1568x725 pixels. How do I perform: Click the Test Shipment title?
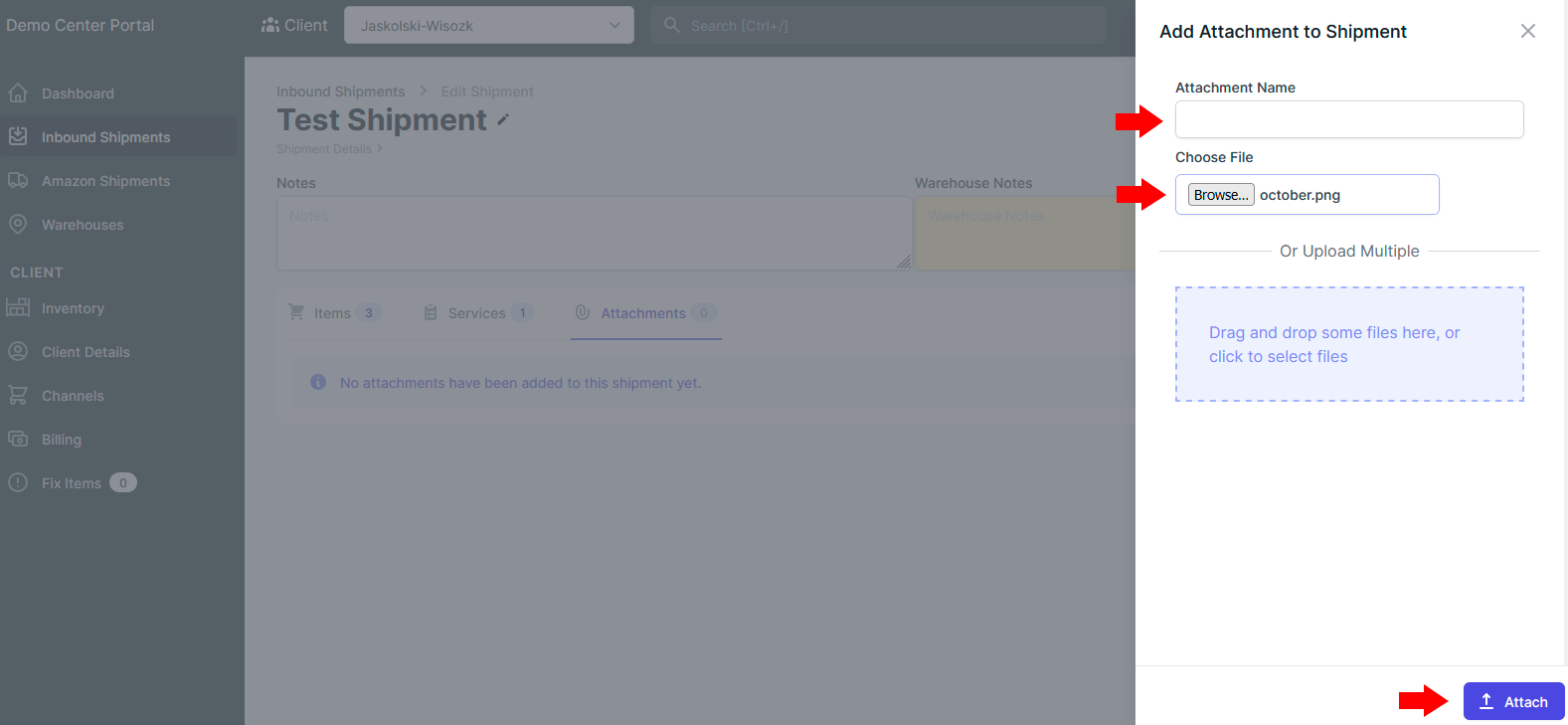coord(382,119)
